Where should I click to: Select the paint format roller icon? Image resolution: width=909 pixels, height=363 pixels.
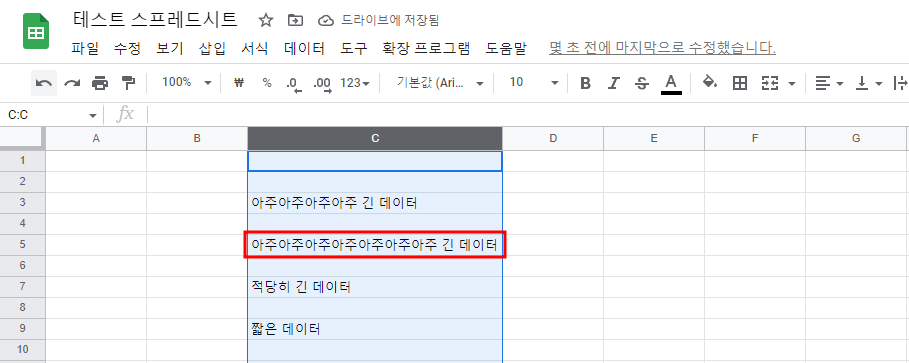(x=128, y=83)
